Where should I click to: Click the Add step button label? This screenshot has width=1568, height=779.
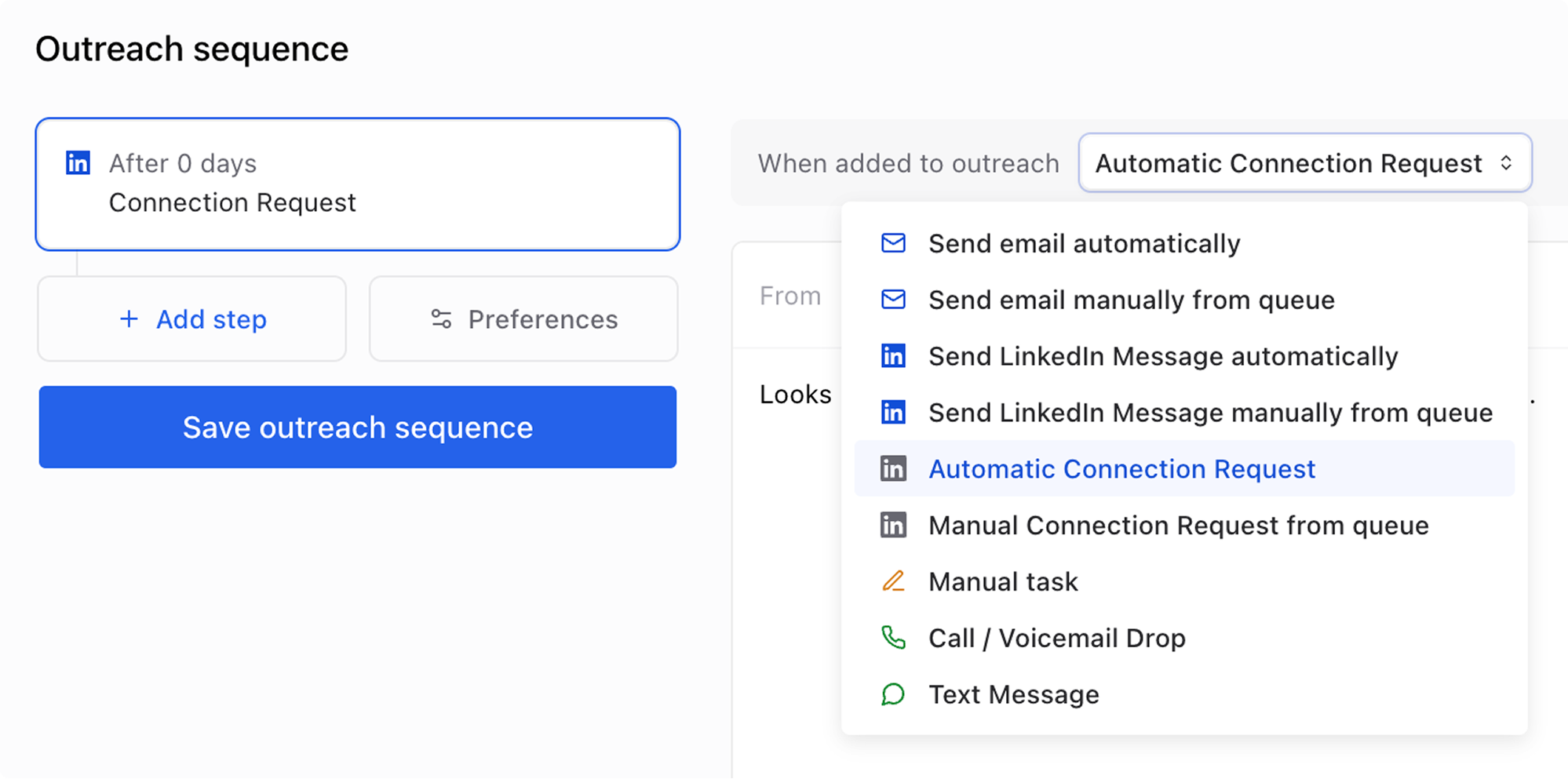pyautogui.click(x=211, y=319)
